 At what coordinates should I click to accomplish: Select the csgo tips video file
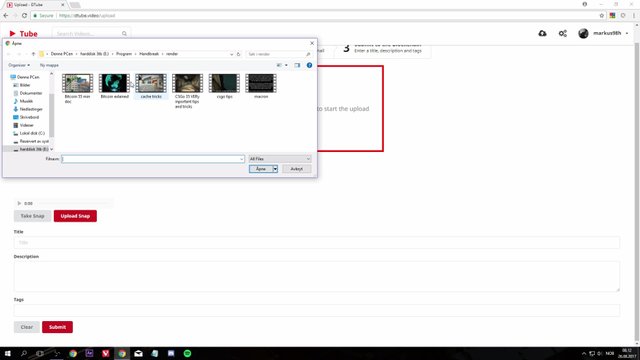[224, 86]
